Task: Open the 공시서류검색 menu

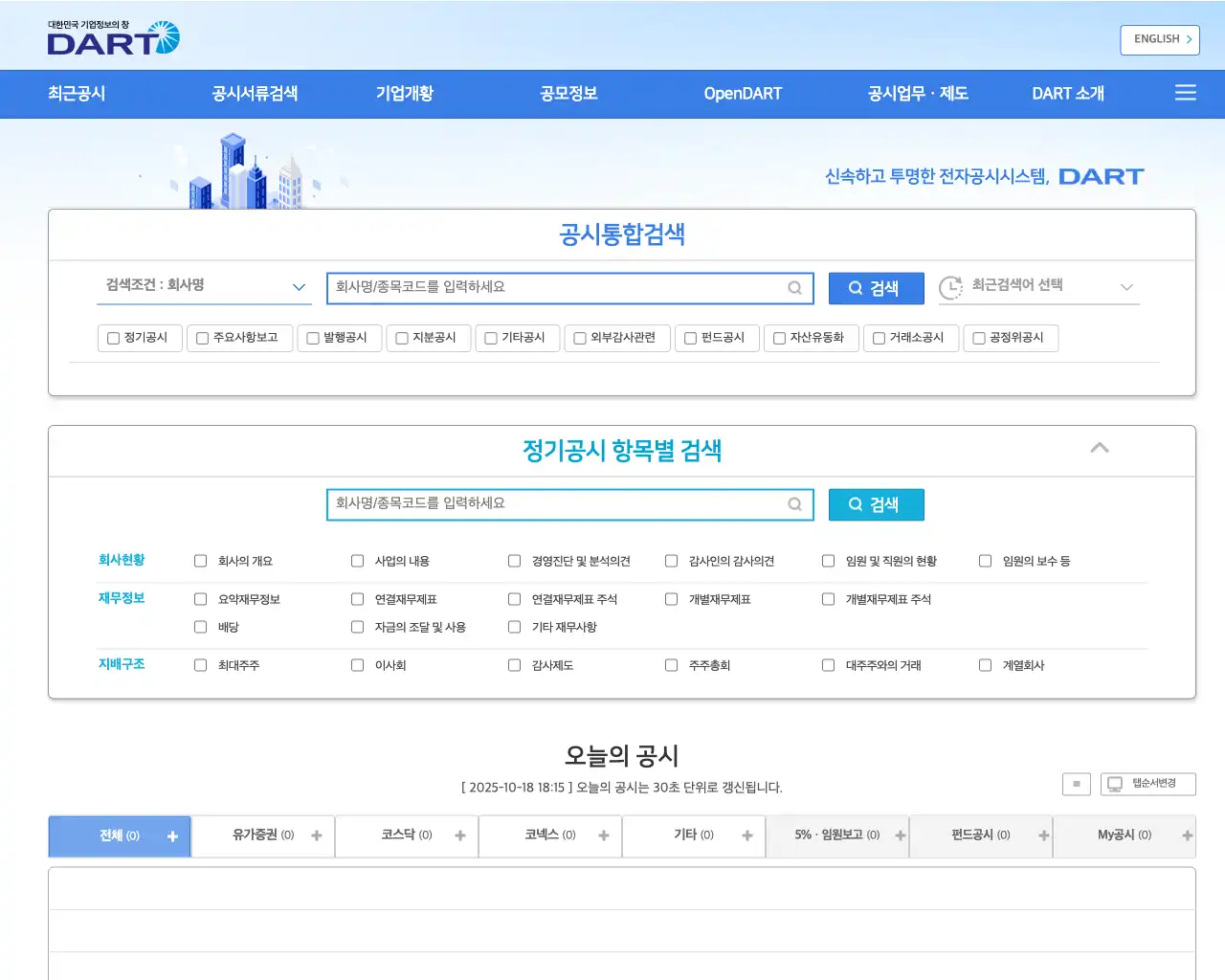Action: coord(255,94)
